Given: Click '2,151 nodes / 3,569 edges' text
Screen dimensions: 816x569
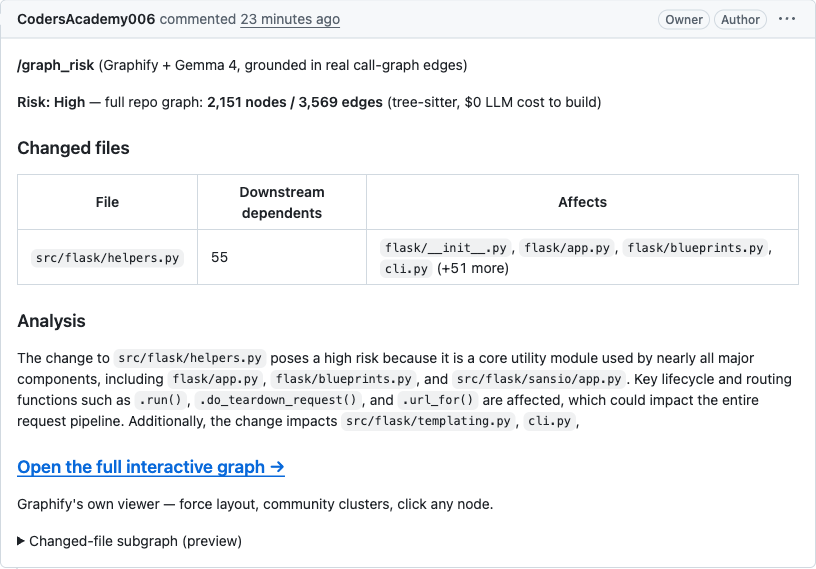Looking at the screenshot, I should point(295,102).
